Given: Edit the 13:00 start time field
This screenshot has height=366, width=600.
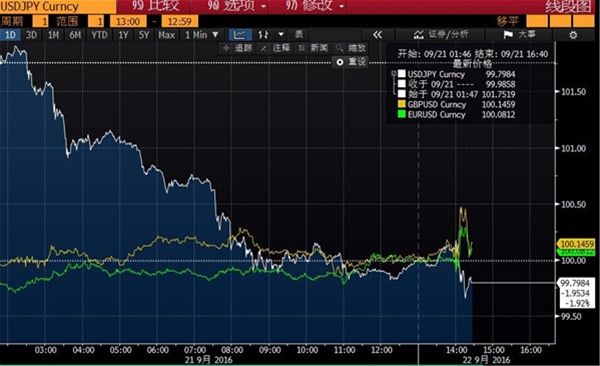Looking at the screenshot, I should [x=128, y=21].
